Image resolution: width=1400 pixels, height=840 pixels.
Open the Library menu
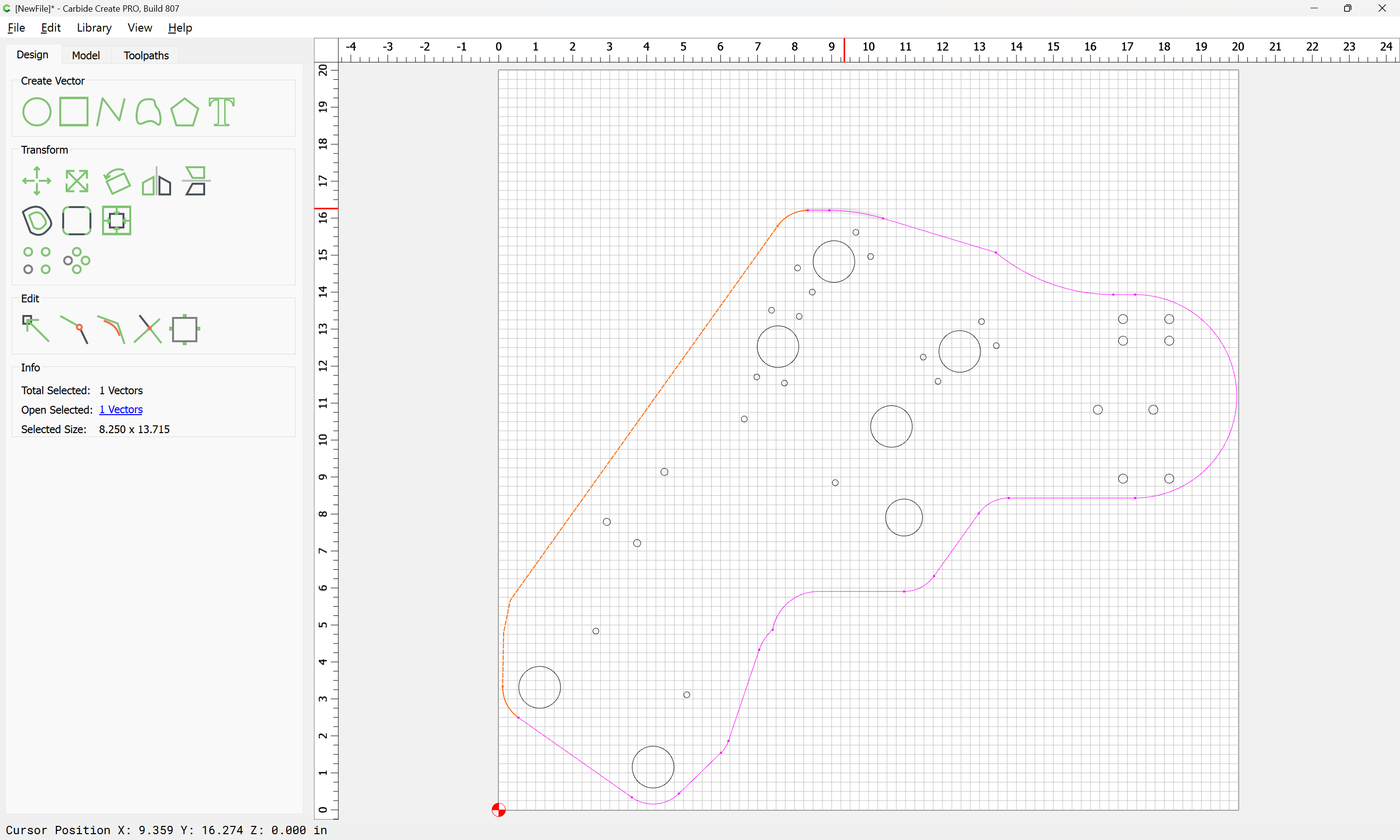click(x=94, y=28)
